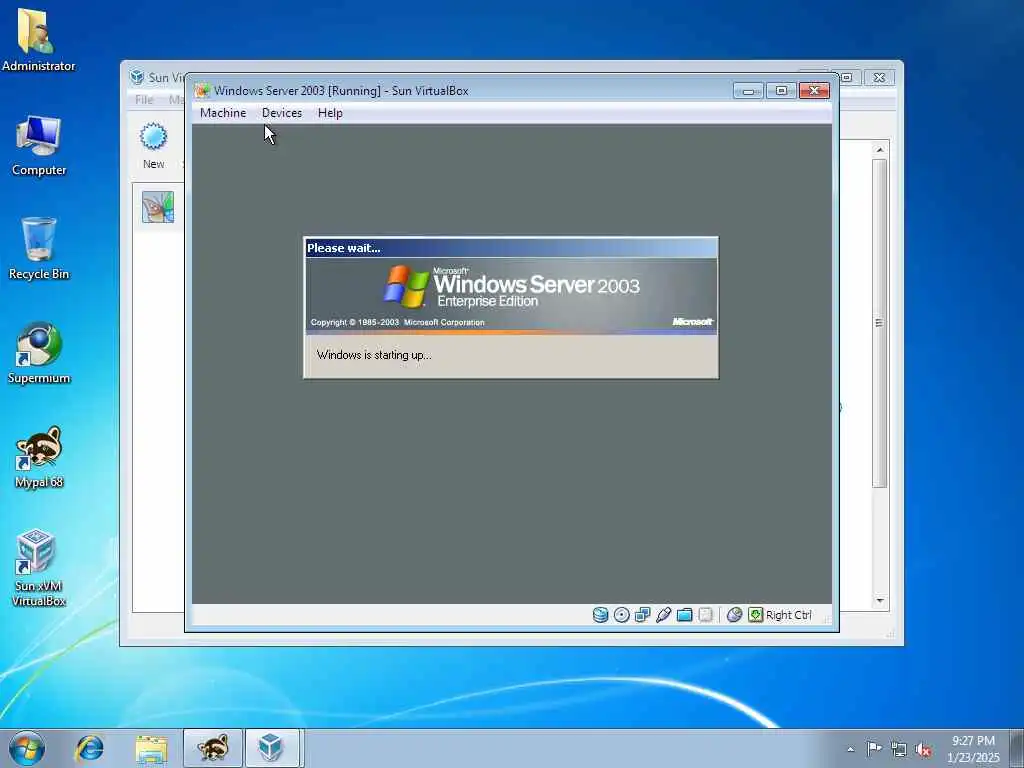Maximize the Windows Server 2003 VM window
The width and height of the screenshot is (1024, 768).
tap(780, 91)
